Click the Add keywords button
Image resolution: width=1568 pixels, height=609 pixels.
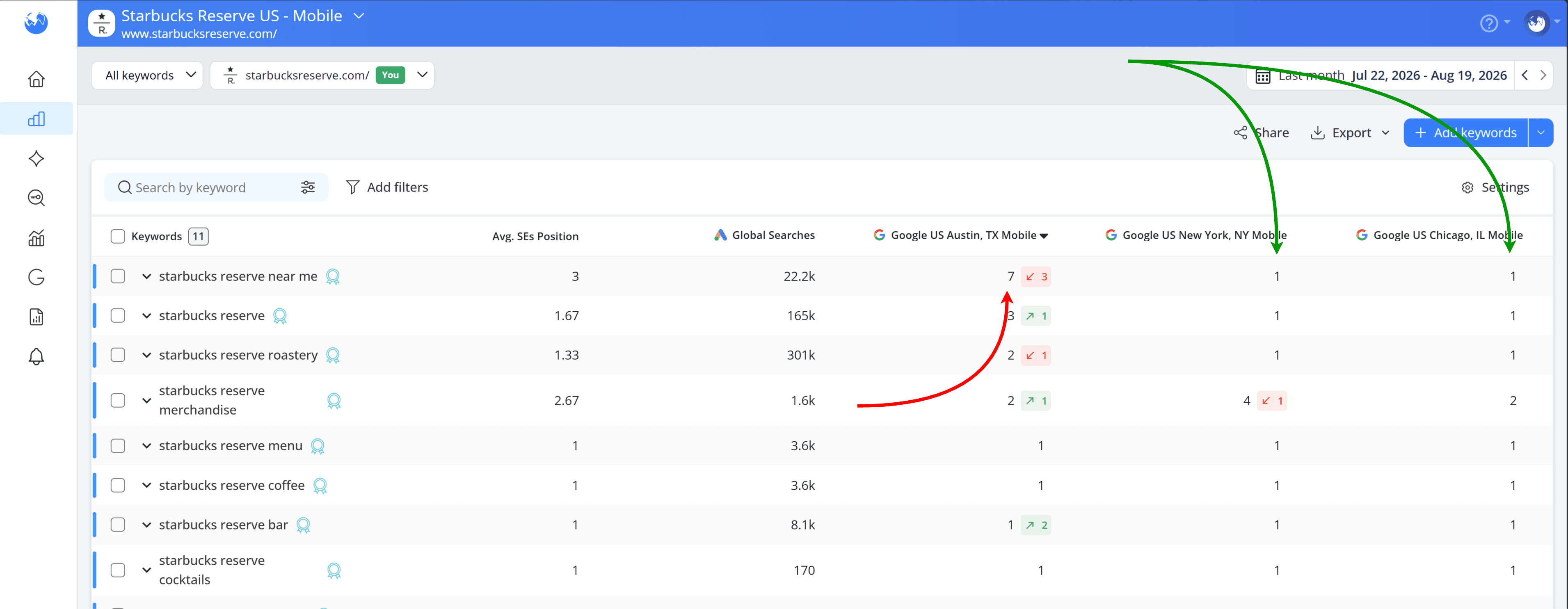[x=1466, y=132]
